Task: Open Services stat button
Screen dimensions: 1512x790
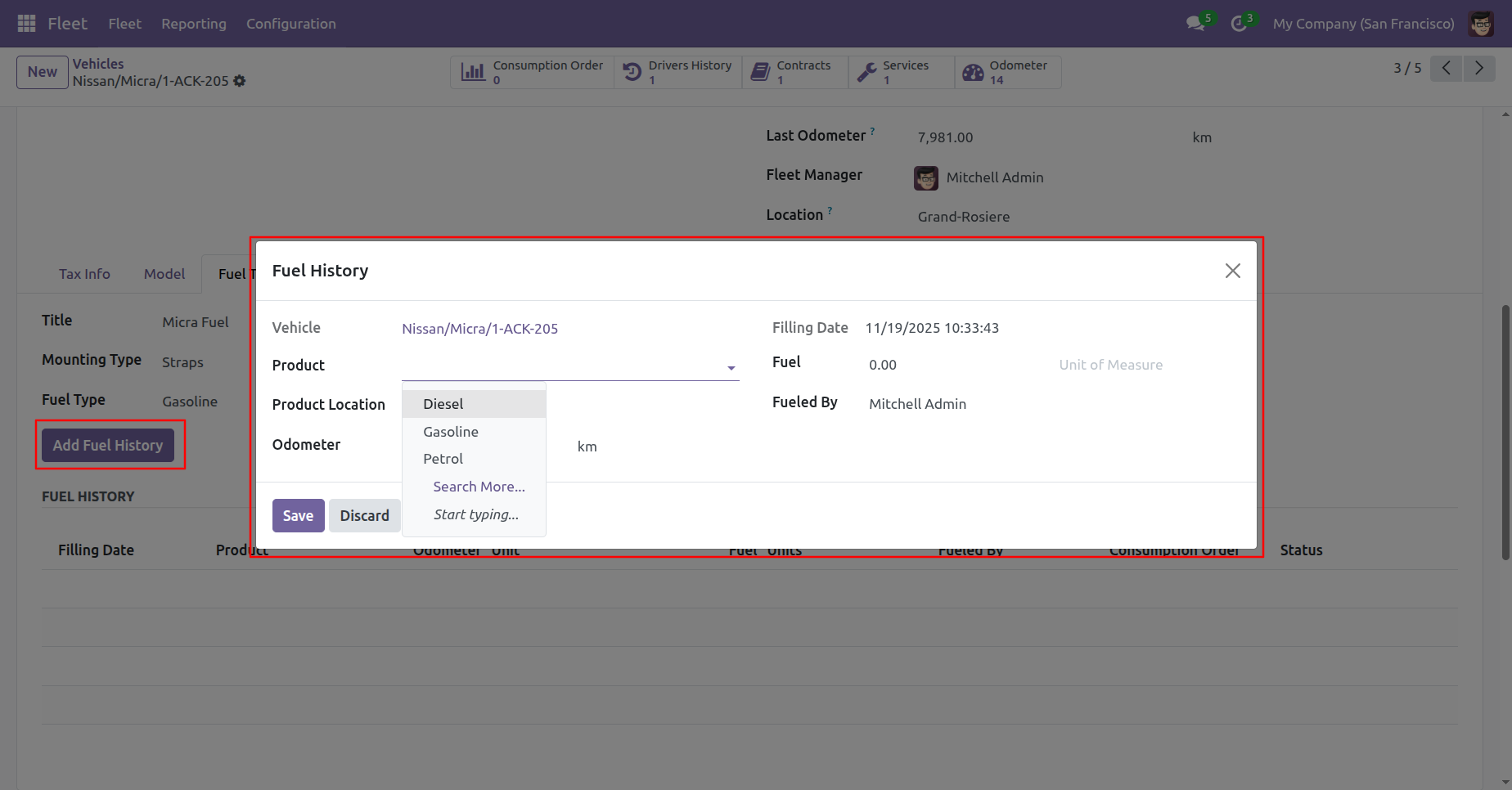Action: [x=902, y=72]
